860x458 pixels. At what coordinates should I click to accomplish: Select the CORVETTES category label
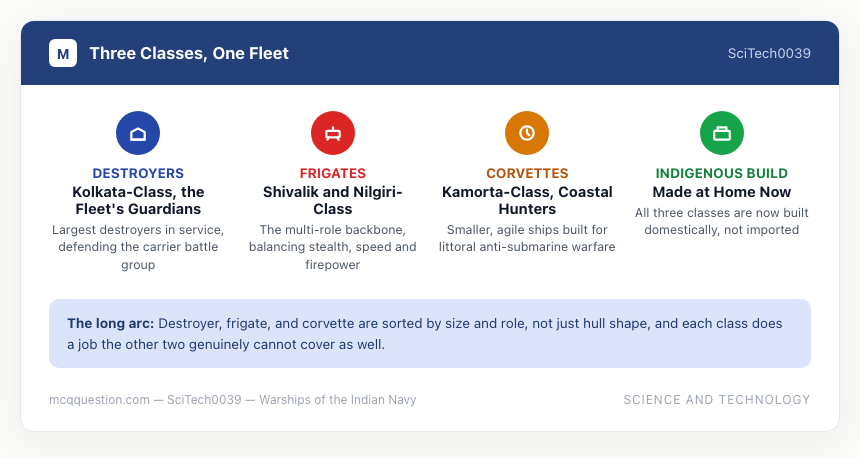(x=527, y=173)
